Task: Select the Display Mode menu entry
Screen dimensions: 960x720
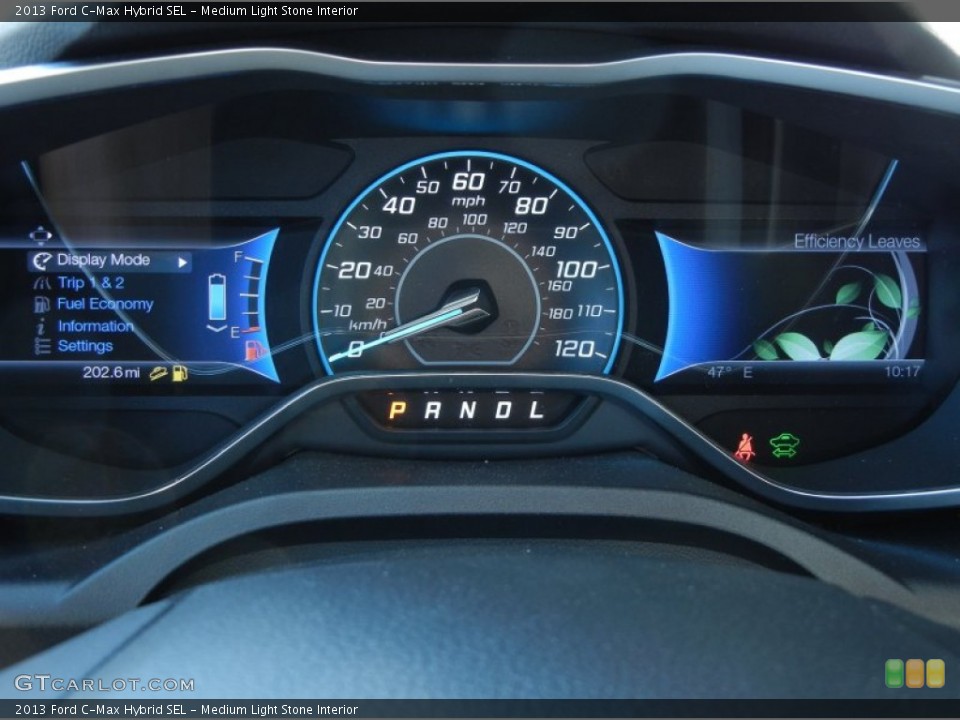Action: coord(110,261)
